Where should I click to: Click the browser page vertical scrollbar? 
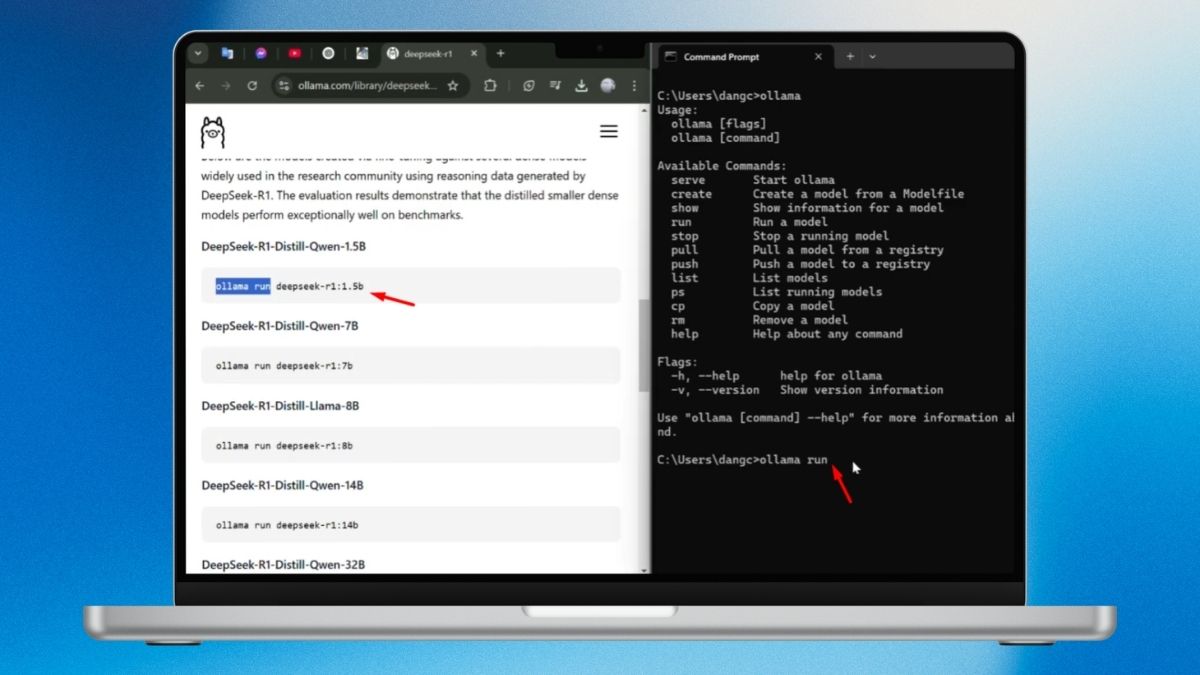[x=644, y=345]
